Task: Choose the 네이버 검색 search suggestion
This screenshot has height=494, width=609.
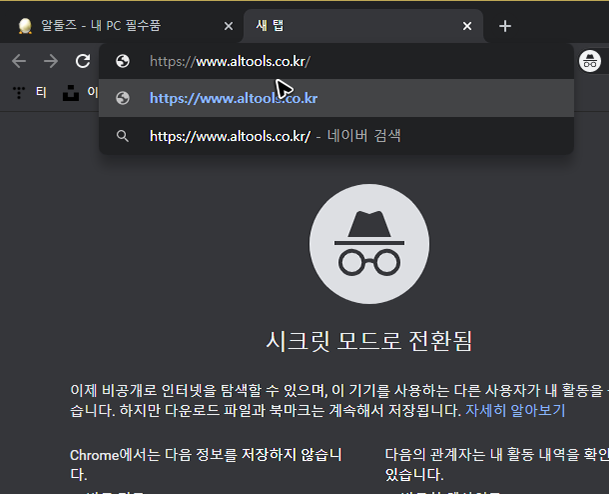Action: click(336, 136)
